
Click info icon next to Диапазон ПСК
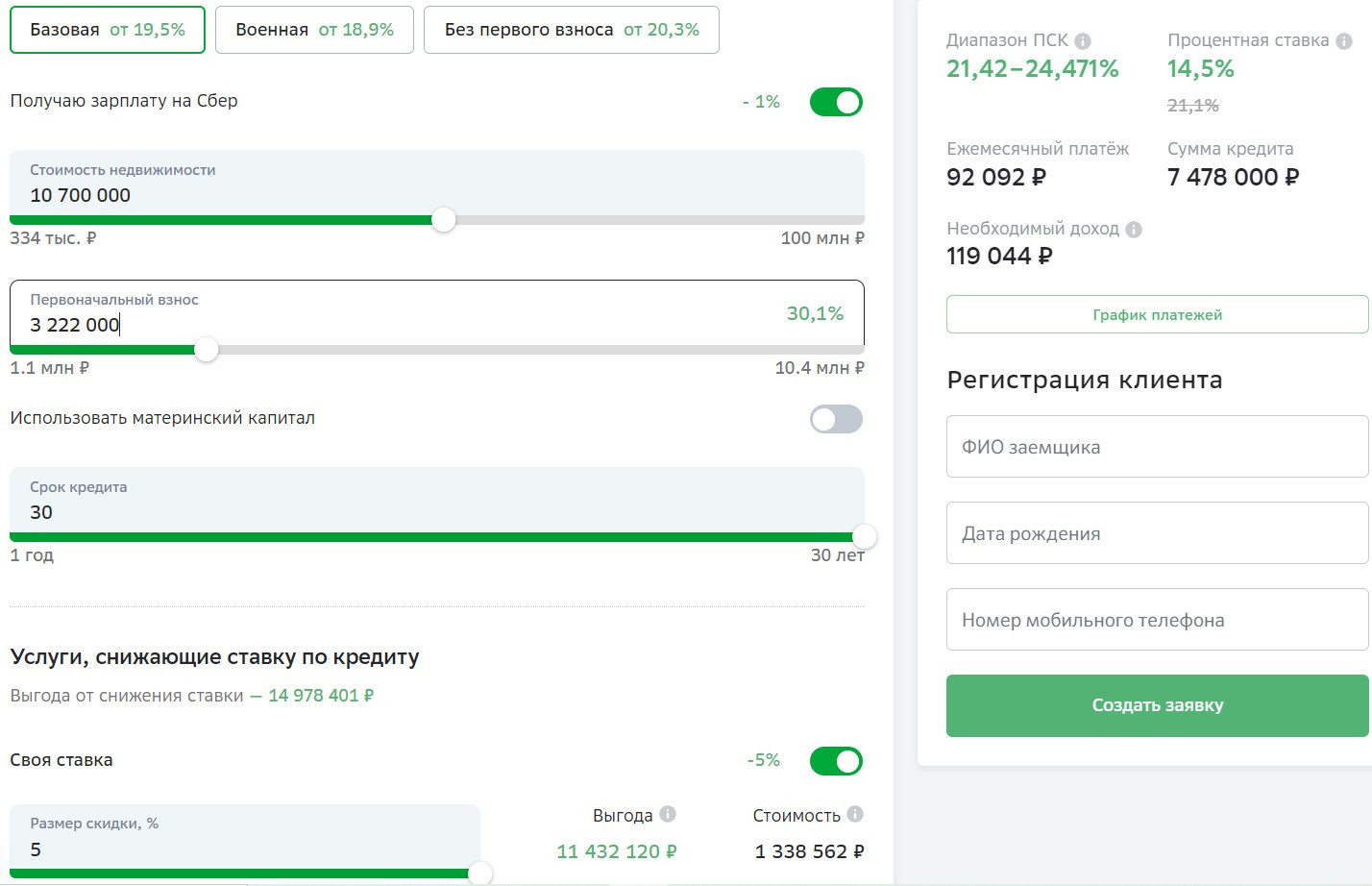[1083, 41]
